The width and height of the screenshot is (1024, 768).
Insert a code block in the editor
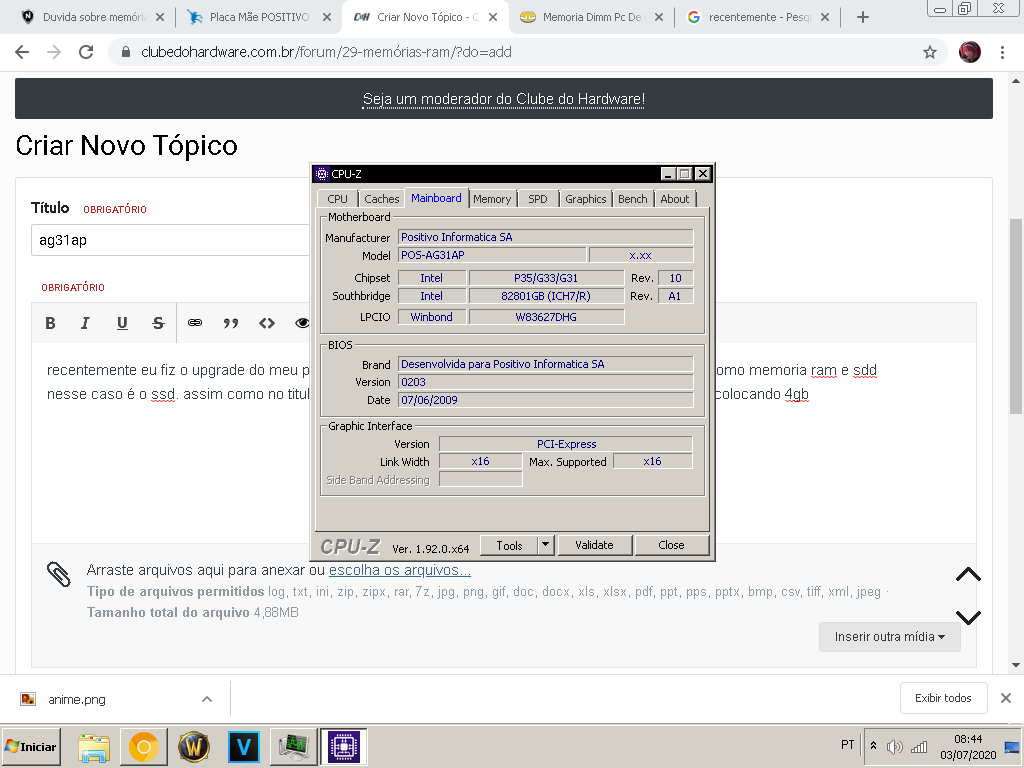266,323
